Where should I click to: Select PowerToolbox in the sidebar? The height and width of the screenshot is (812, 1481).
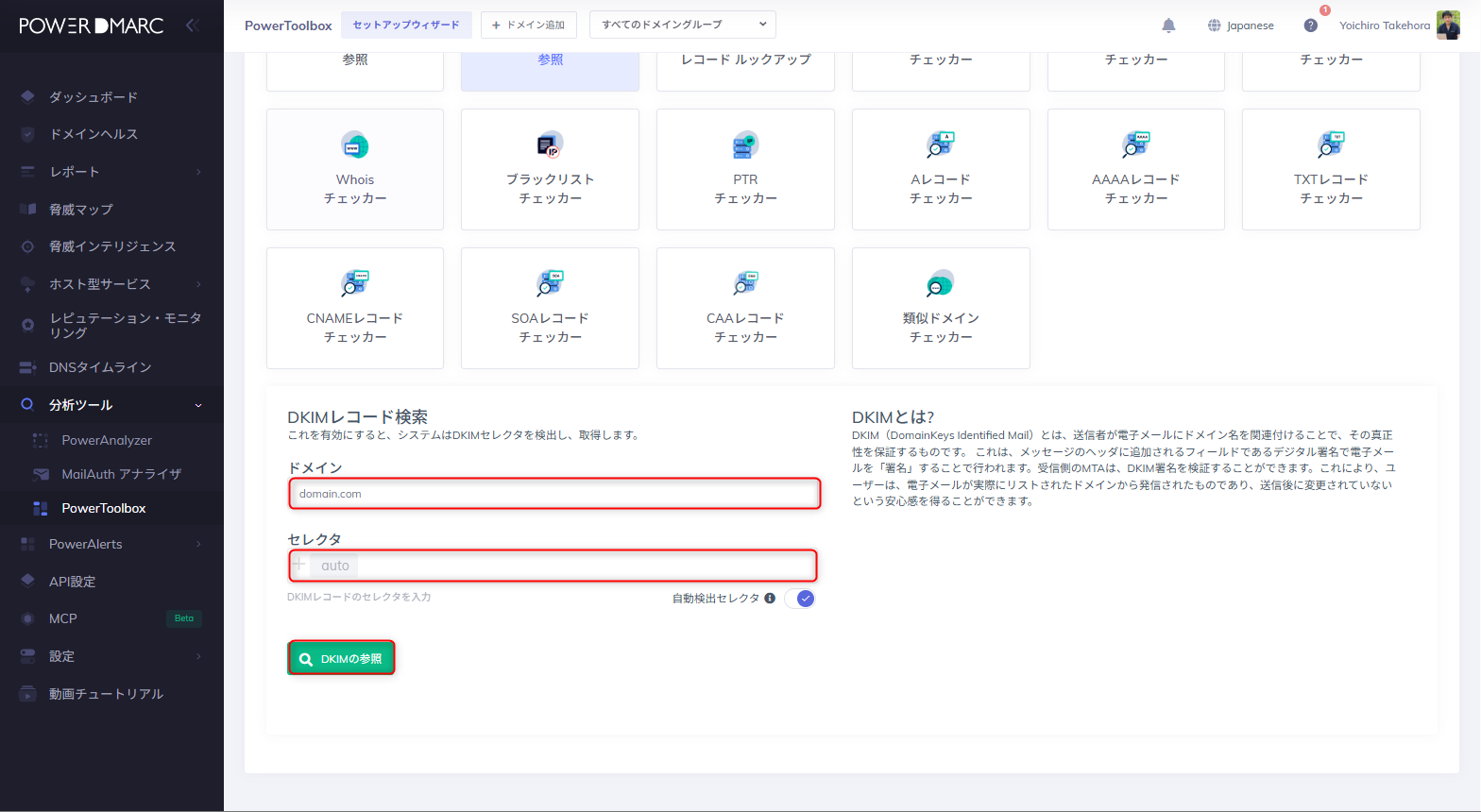pos(104,508)
